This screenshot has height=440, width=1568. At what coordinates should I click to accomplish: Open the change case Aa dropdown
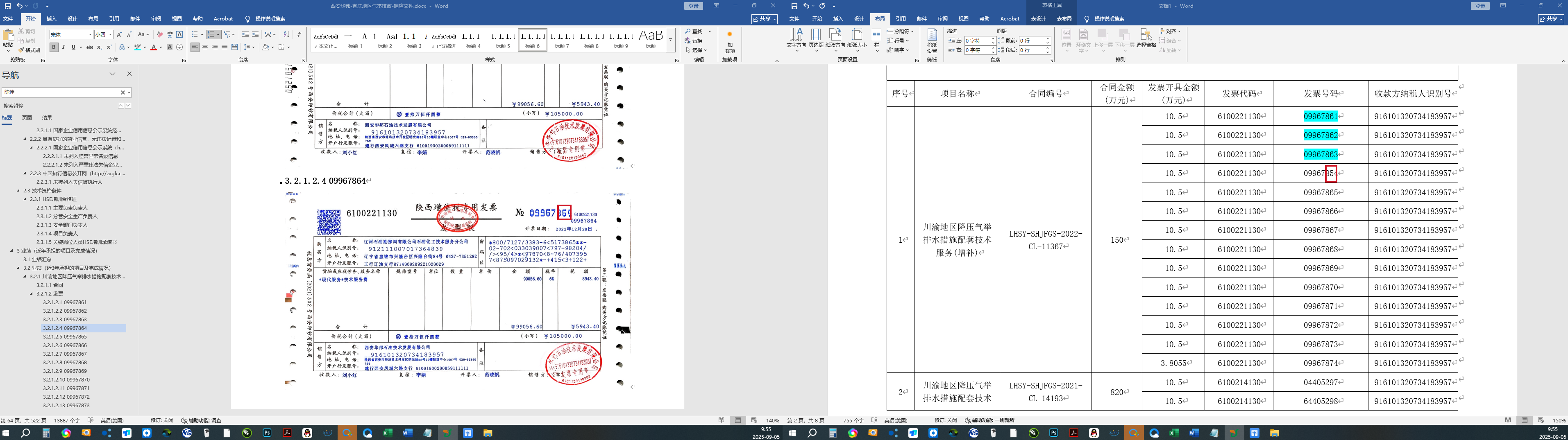click(x=144, y=35)
